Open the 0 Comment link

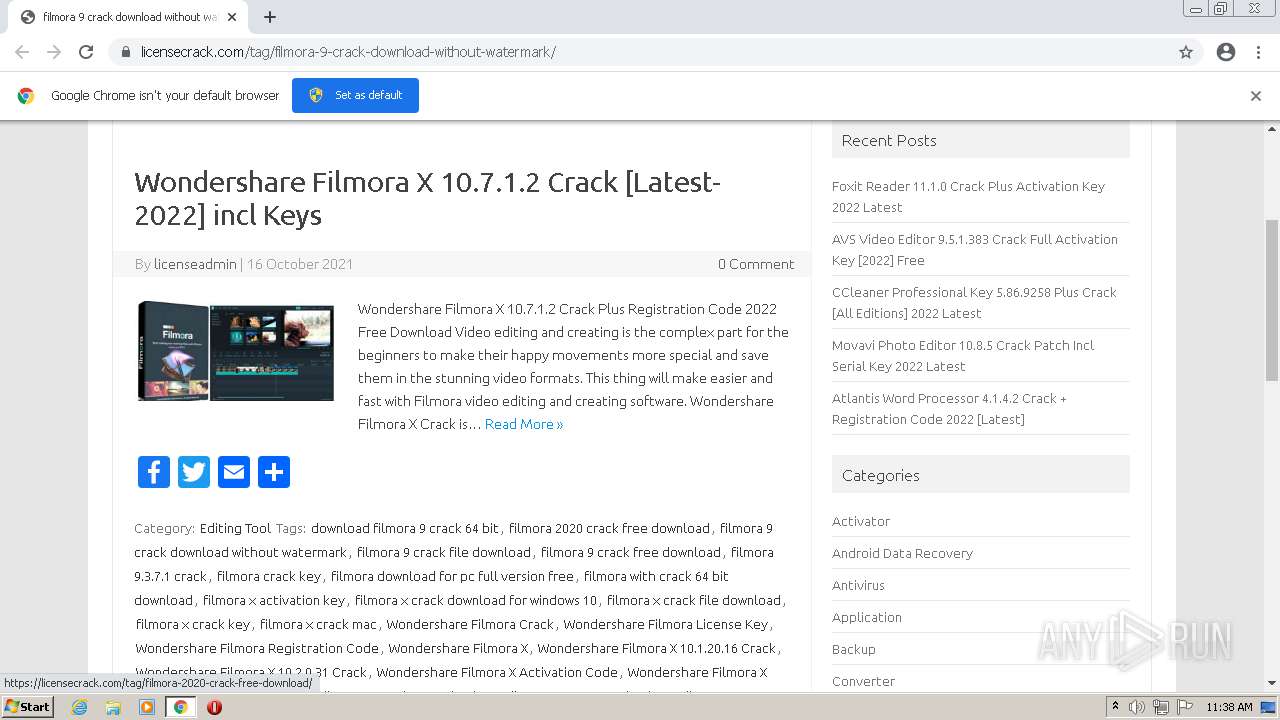tap(756, 264)
